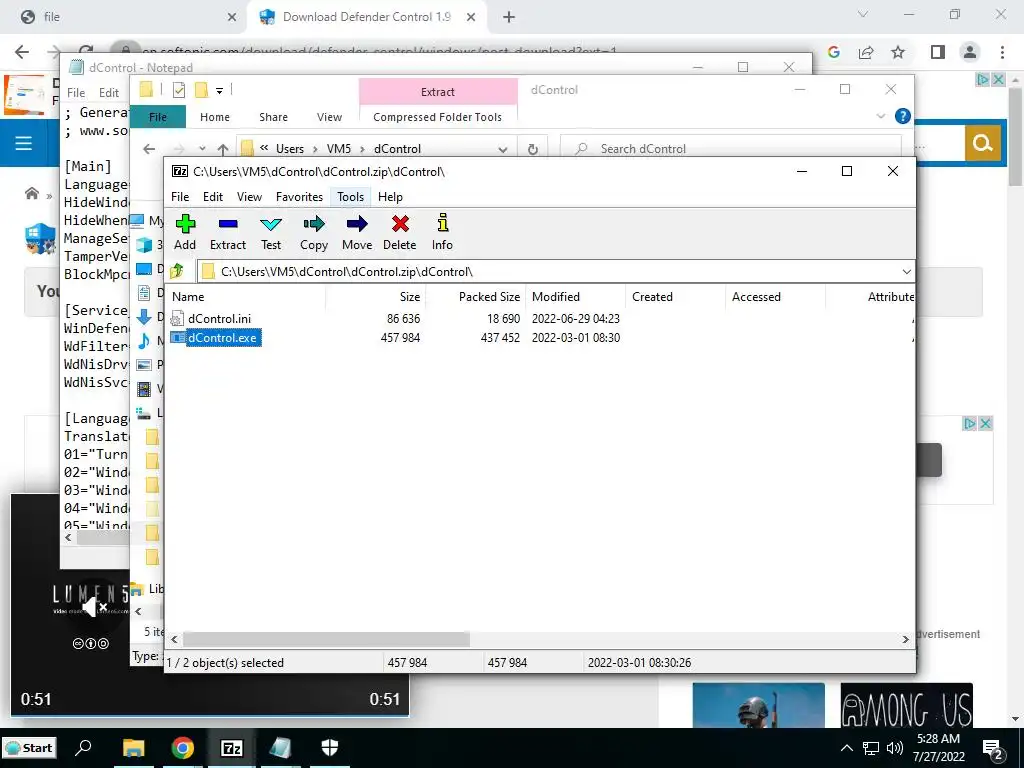Close the Download Defender Control tab

click(x=471, y=17)
